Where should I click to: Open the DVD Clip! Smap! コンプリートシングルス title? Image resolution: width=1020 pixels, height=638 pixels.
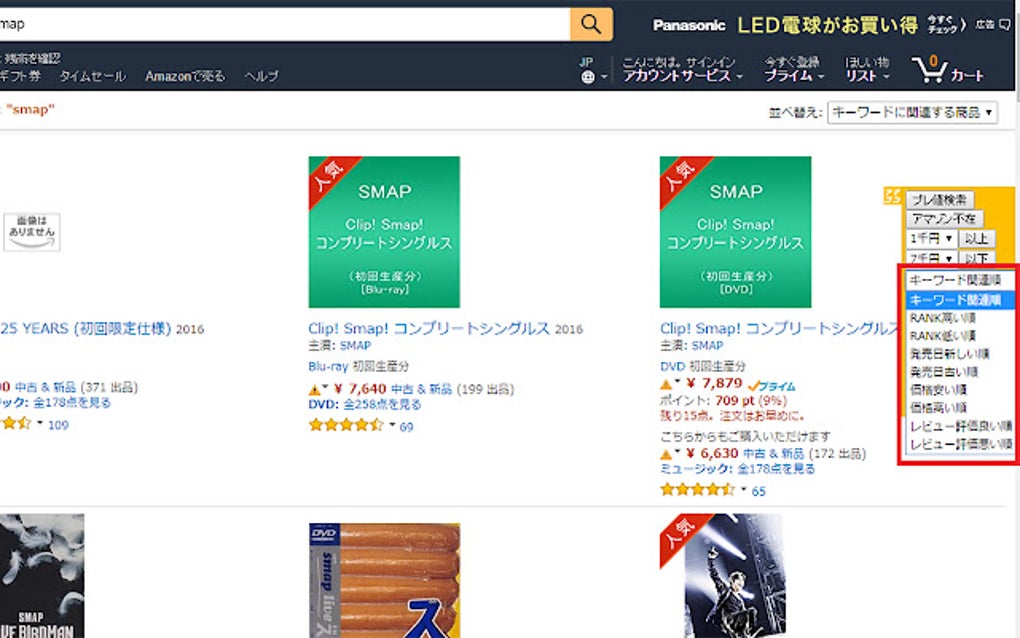(x=779, y=328)
